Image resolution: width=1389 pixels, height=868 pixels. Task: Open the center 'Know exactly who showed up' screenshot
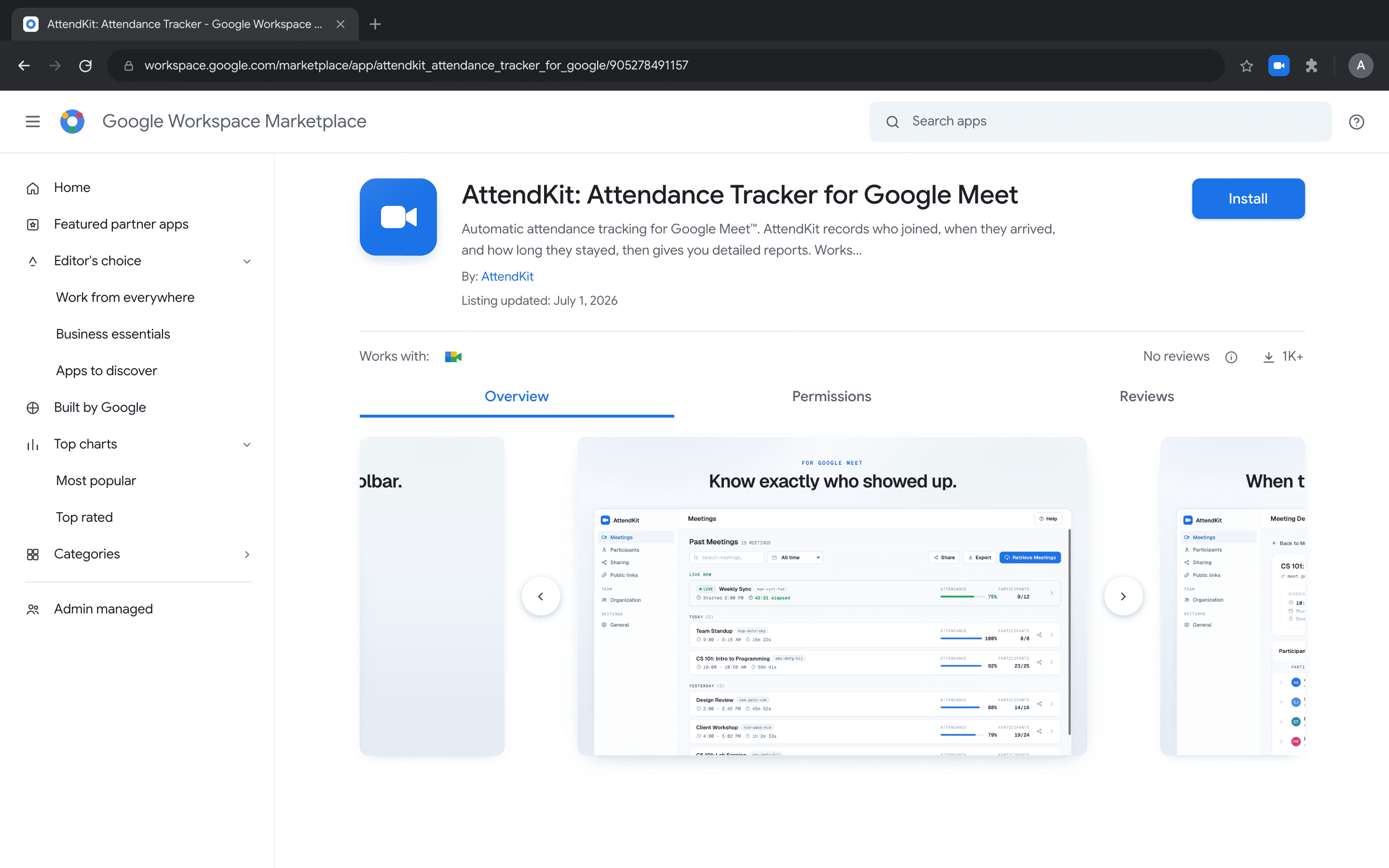832,596
